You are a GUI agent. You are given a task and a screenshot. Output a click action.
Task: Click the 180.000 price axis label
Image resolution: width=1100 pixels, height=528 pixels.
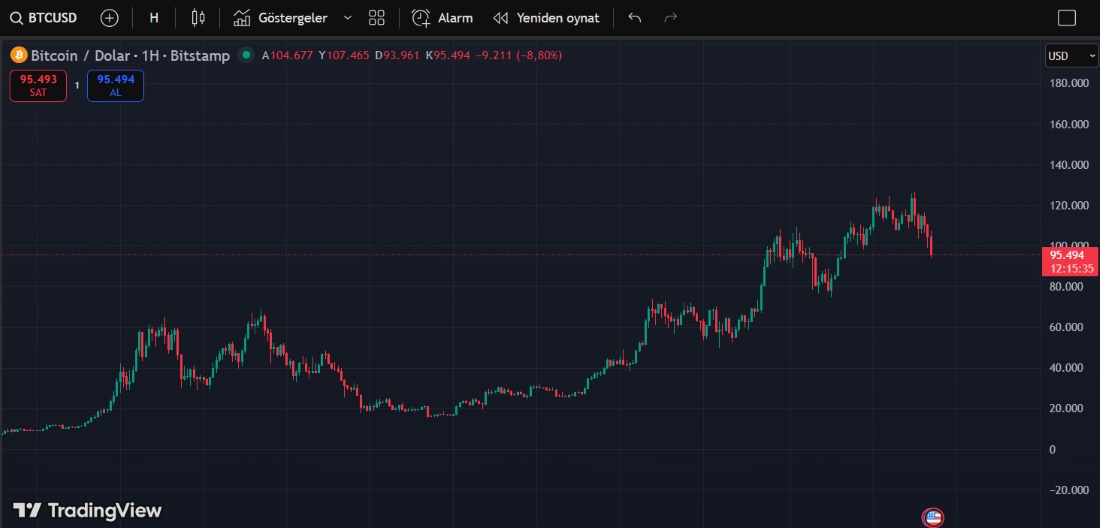pyautogui.click(x=1071, y=83)
